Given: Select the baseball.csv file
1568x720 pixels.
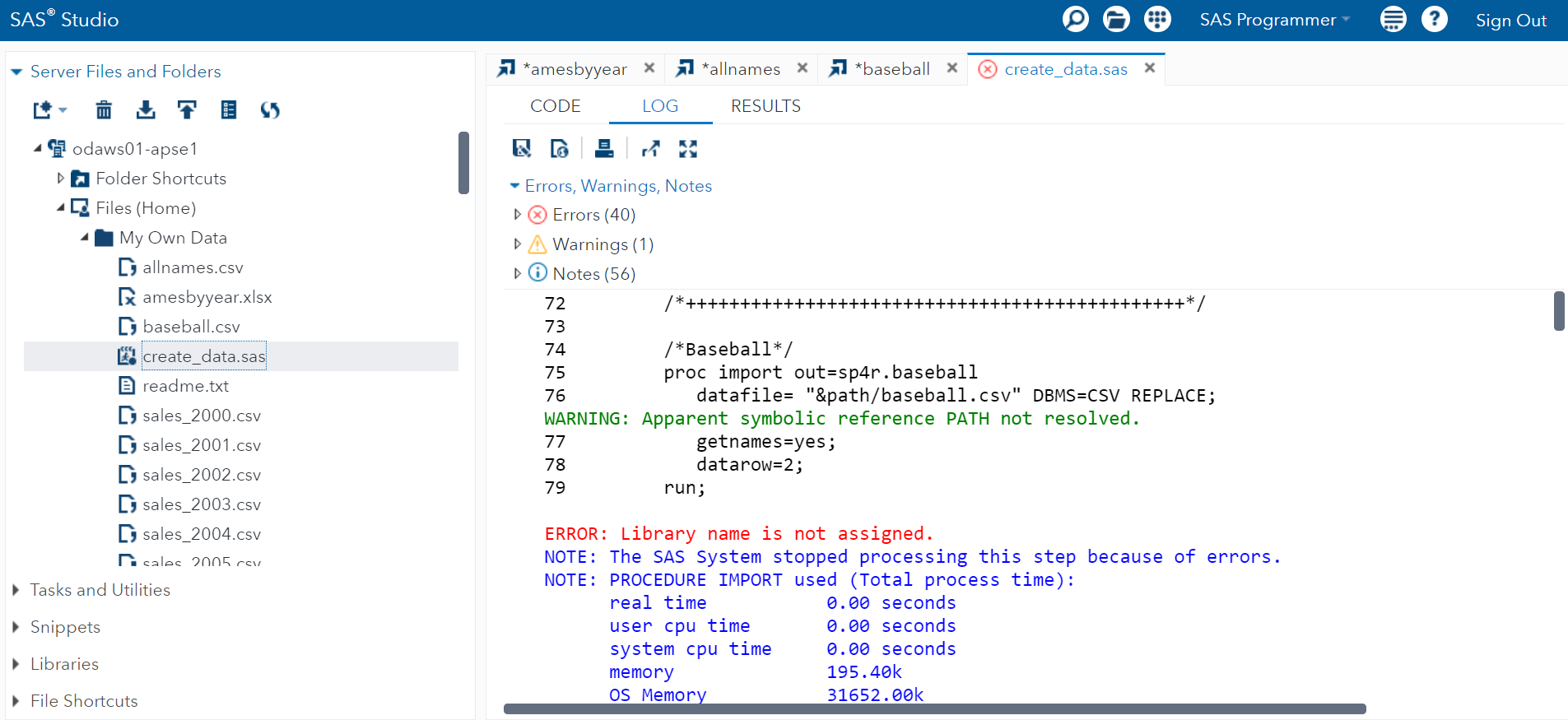Looking at the screenshot, I should [x=191, y=327].
